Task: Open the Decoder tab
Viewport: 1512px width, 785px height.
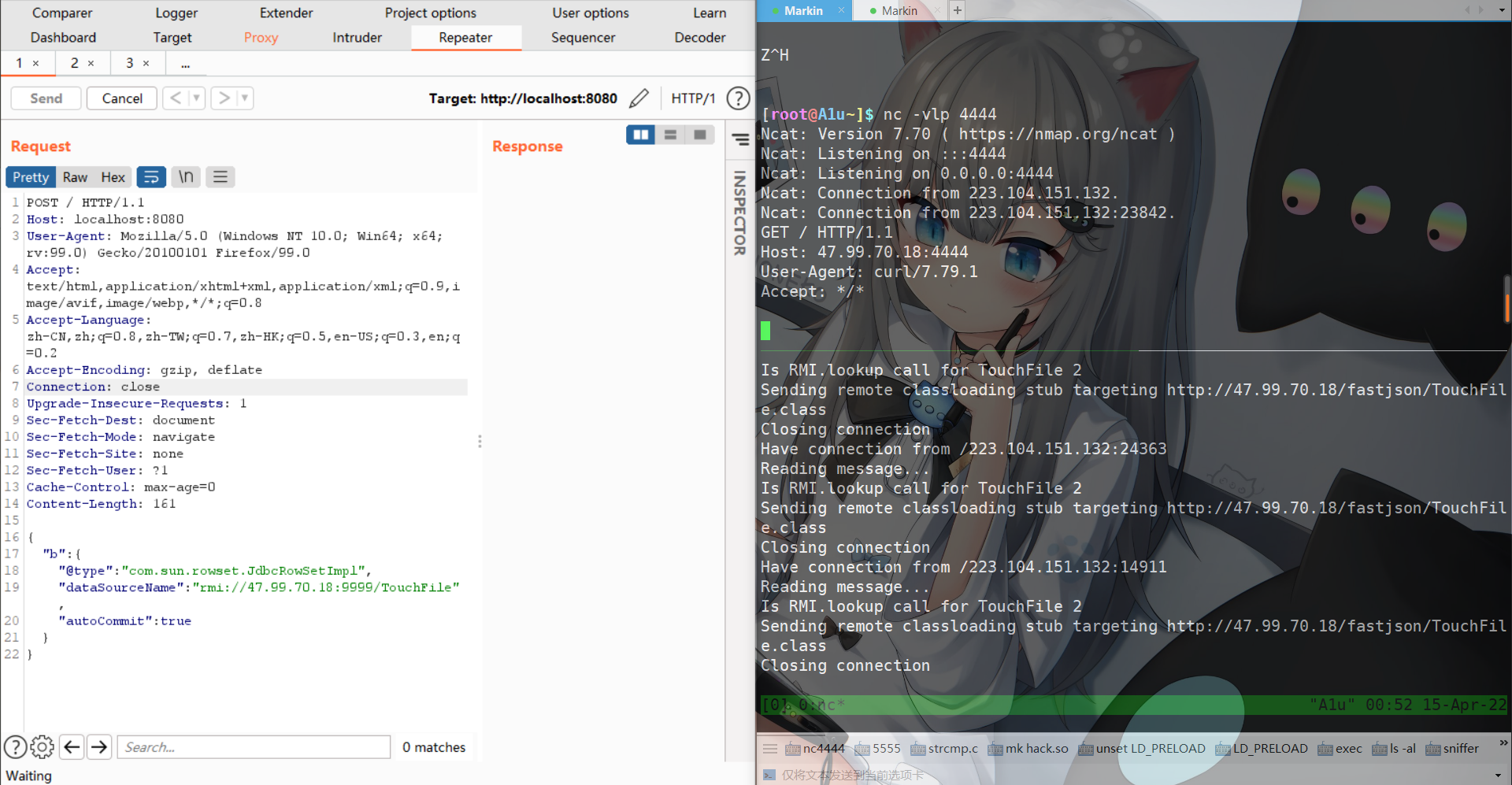Action: (x=700, y=37)
